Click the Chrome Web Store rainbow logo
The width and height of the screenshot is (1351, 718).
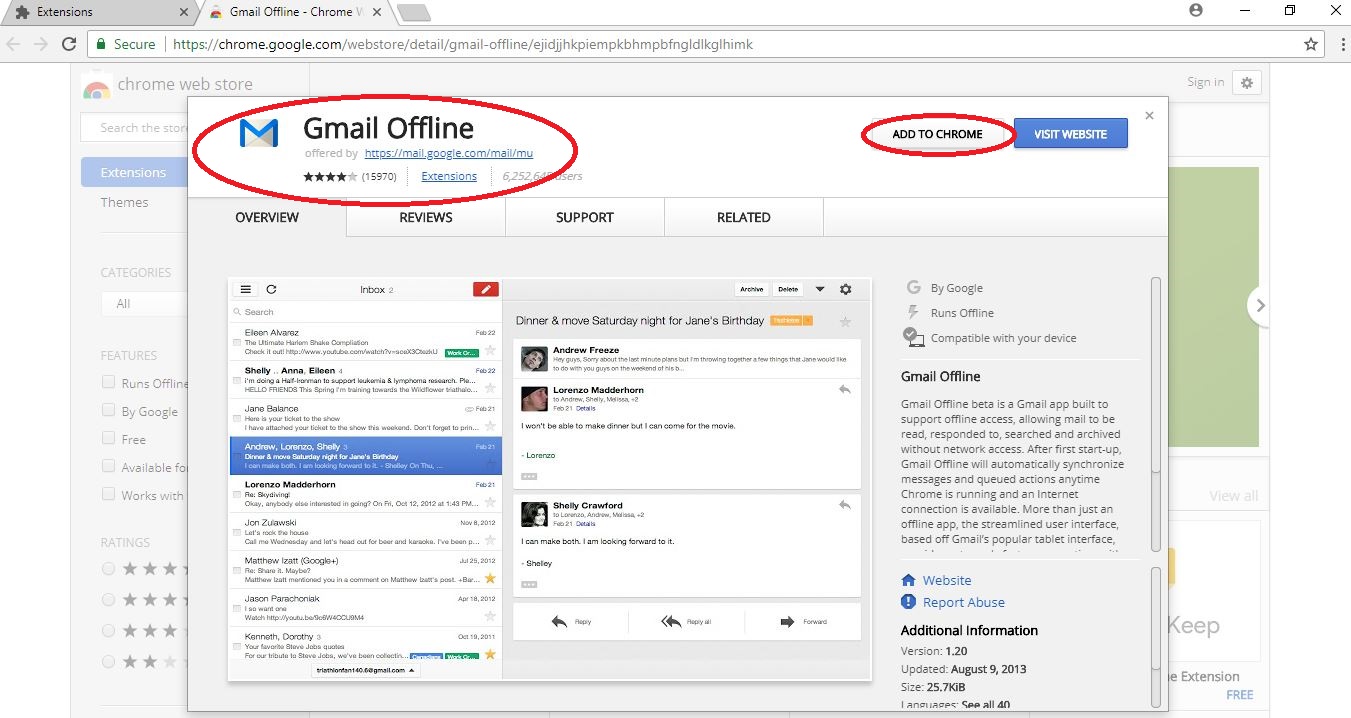pyautogui.click(x=96, y=86)
